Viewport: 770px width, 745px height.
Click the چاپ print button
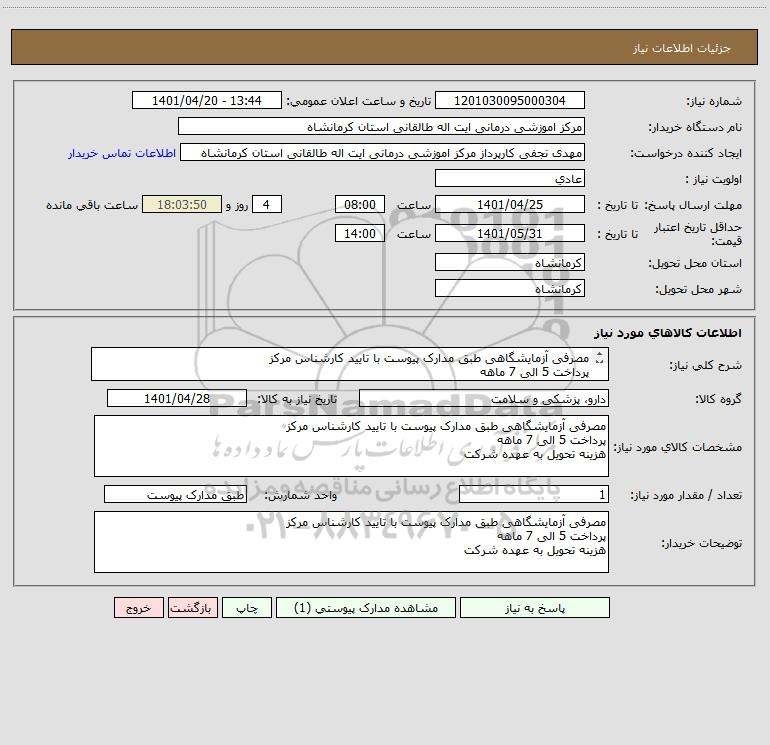click(247, 608)
